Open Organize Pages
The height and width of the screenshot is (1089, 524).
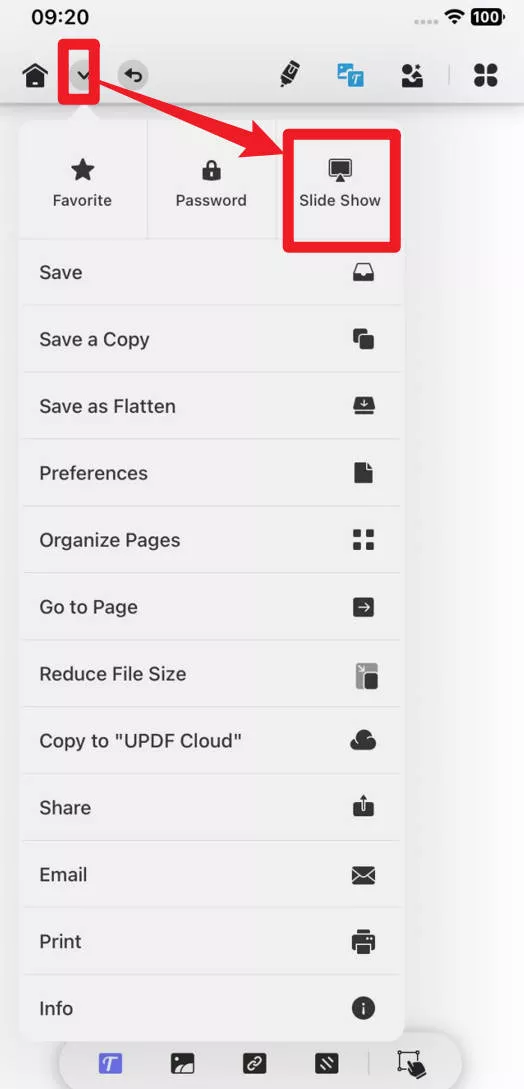tap(211, 540)
